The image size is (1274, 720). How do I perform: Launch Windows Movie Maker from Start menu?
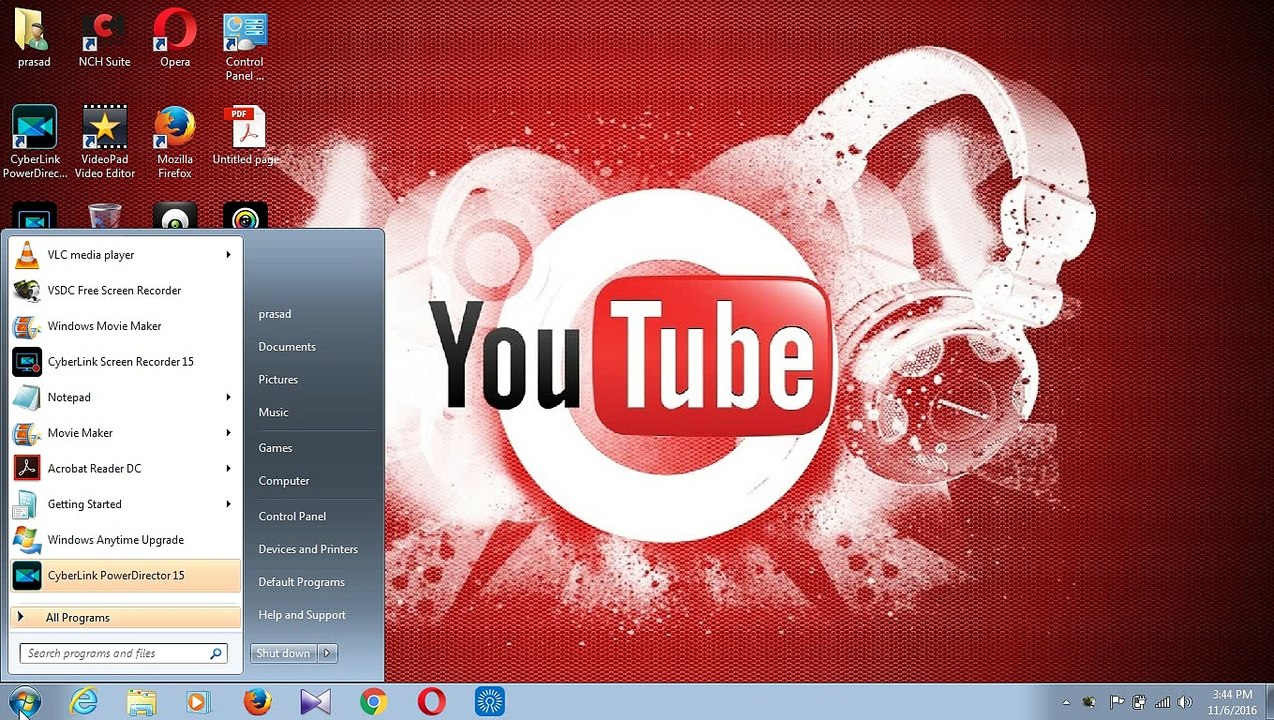pos(125,326)
